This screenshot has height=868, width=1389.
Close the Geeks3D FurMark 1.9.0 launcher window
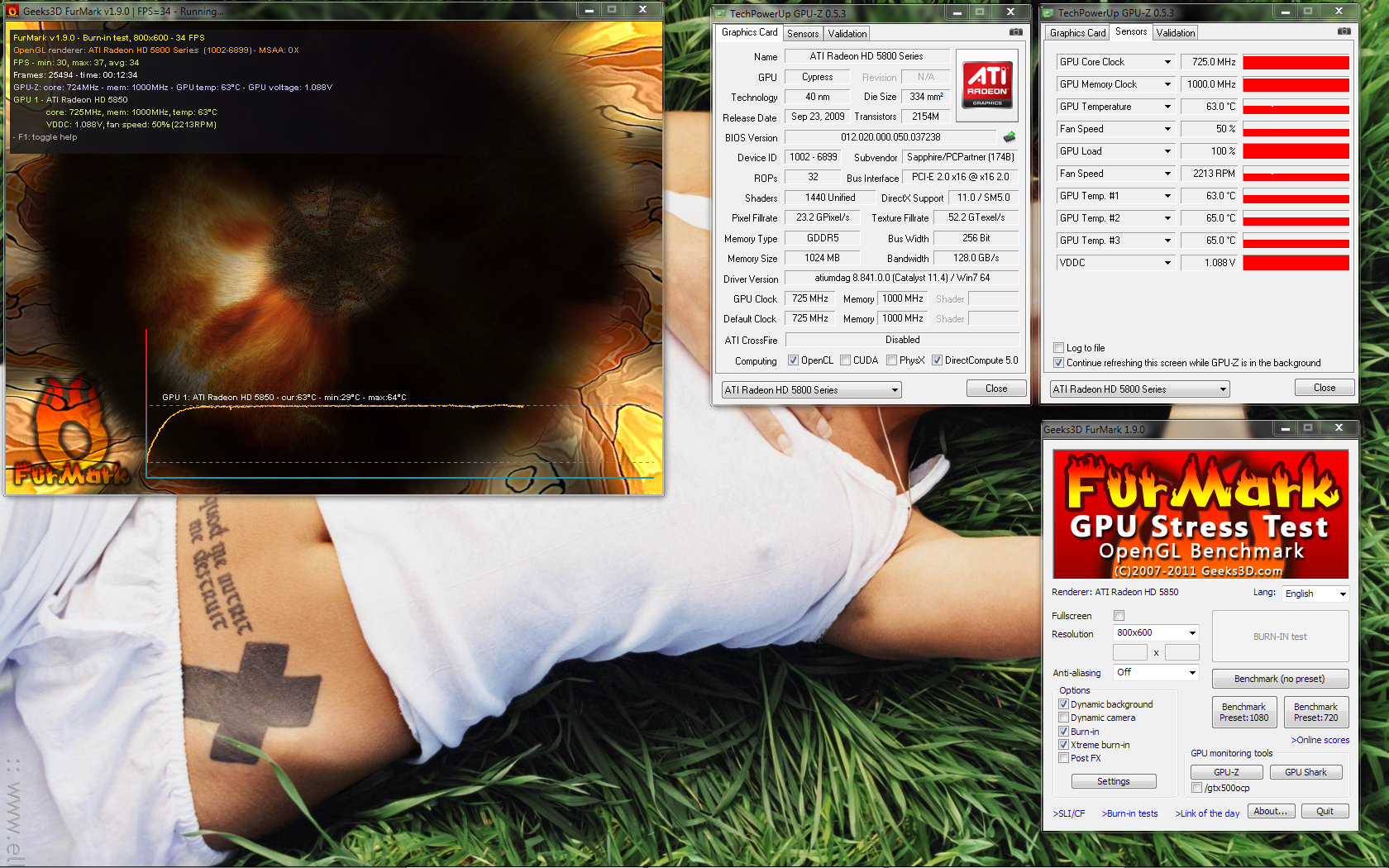tap(1339, 428)
